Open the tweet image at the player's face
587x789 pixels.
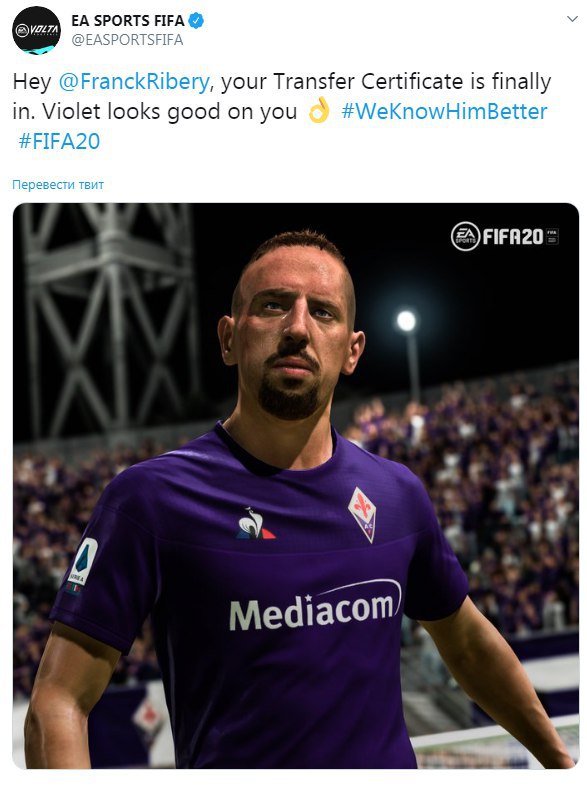coord(293,325)
